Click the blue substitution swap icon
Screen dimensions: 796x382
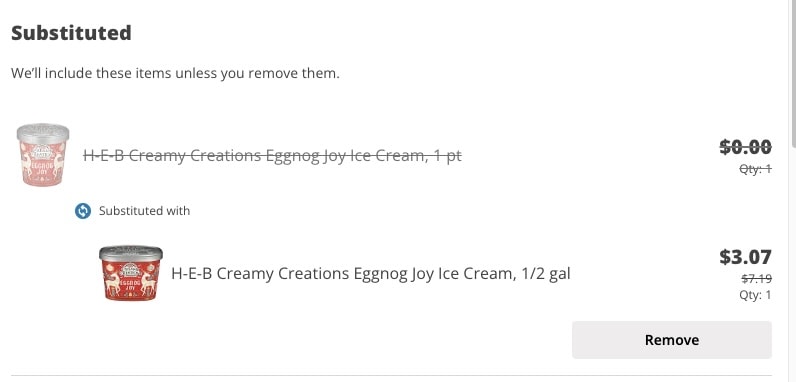(83, 211)
